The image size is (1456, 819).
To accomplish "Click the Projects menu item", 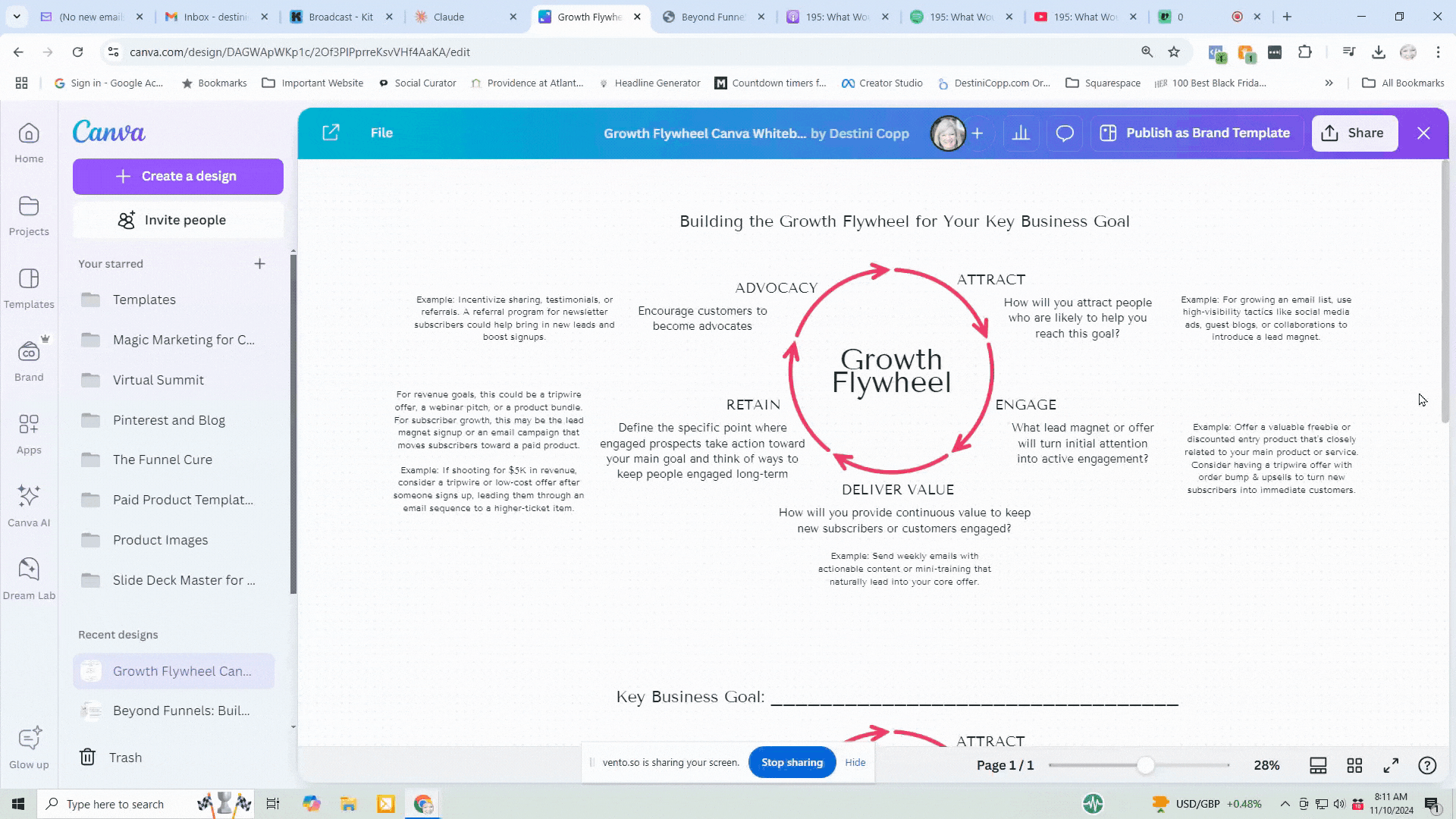I will (x=29, y=216).
